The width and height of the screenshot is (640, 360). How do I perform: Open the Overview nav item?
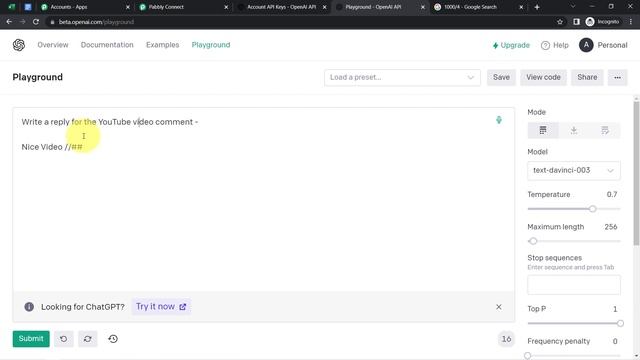point(53,45)
